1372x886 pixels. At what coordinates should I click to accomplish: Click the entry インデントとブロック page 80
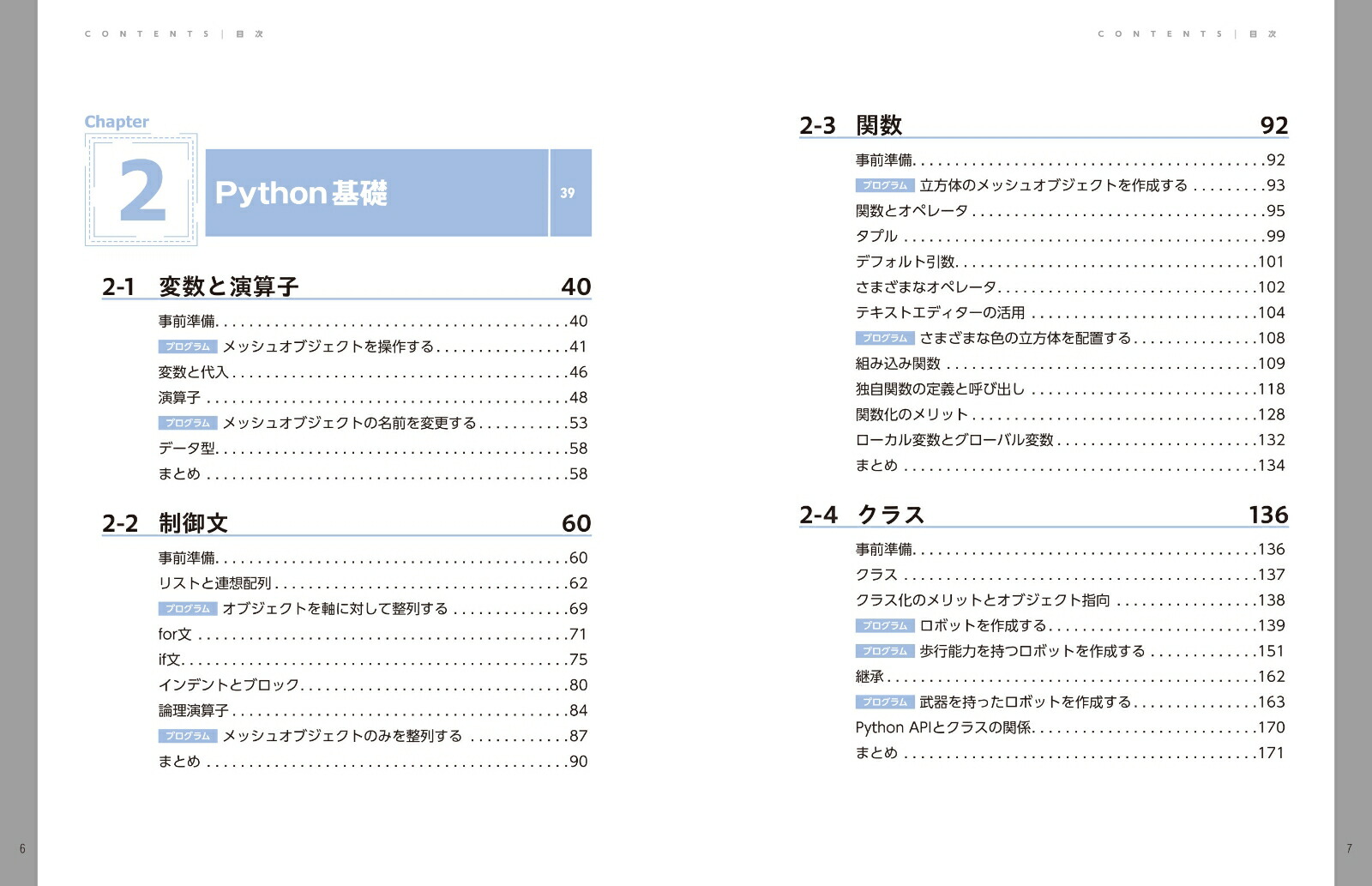[227, 684]
